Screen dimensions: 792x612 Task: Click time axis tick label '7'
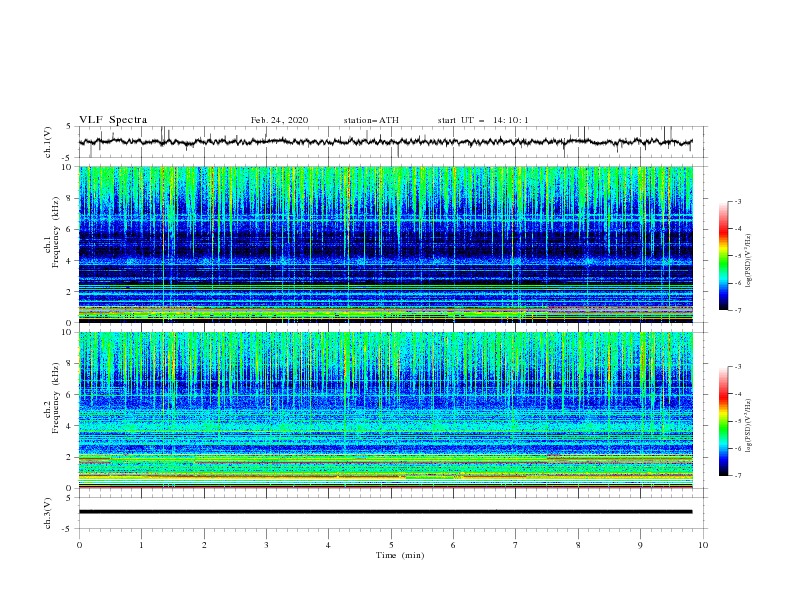tap(516, 545)
